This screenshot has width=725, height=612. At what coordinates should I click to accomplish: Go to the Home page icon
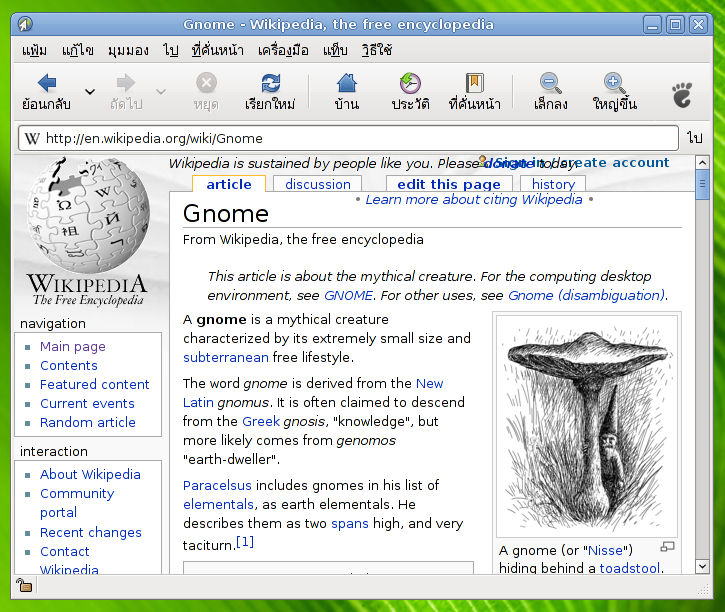347,83
